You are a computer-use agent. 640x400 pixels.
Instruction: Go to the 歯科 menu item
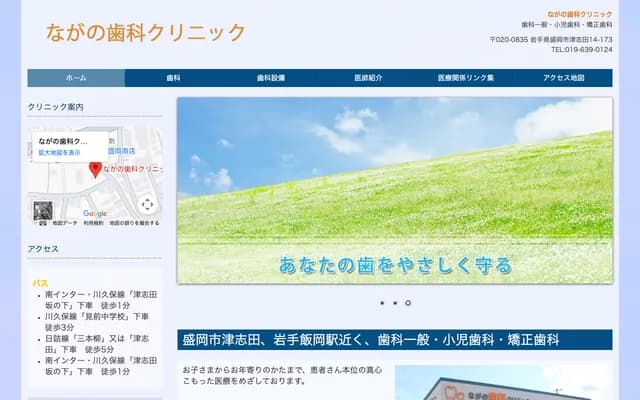point(173,78)
